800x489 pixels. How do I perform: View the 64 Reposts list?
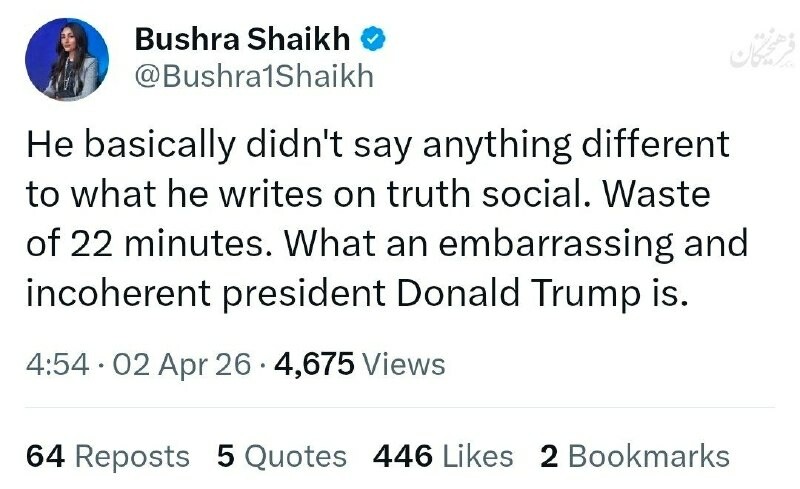point(107,456)
